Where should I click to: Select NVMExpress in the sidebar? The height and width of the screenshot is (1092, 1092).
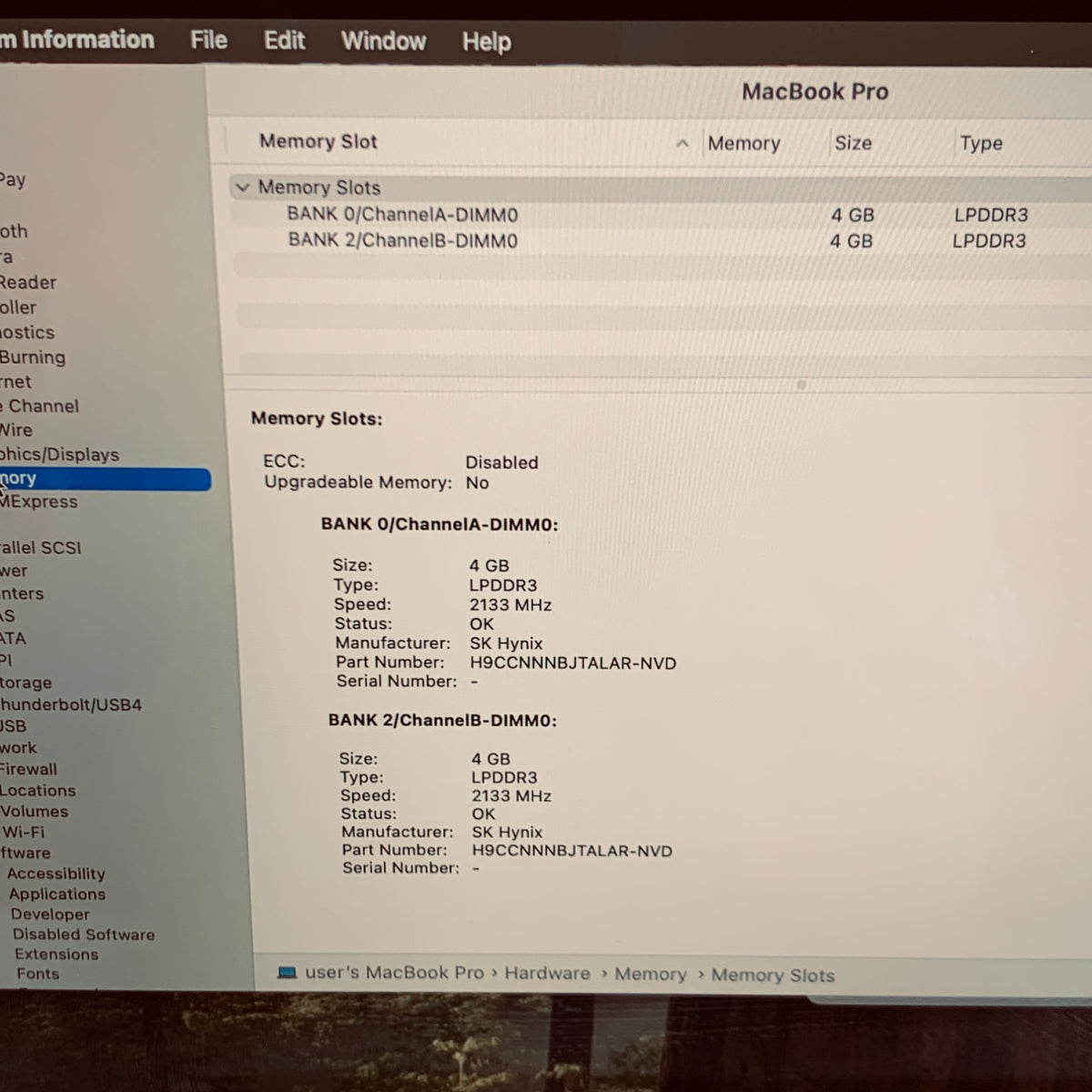coord(38,501)
